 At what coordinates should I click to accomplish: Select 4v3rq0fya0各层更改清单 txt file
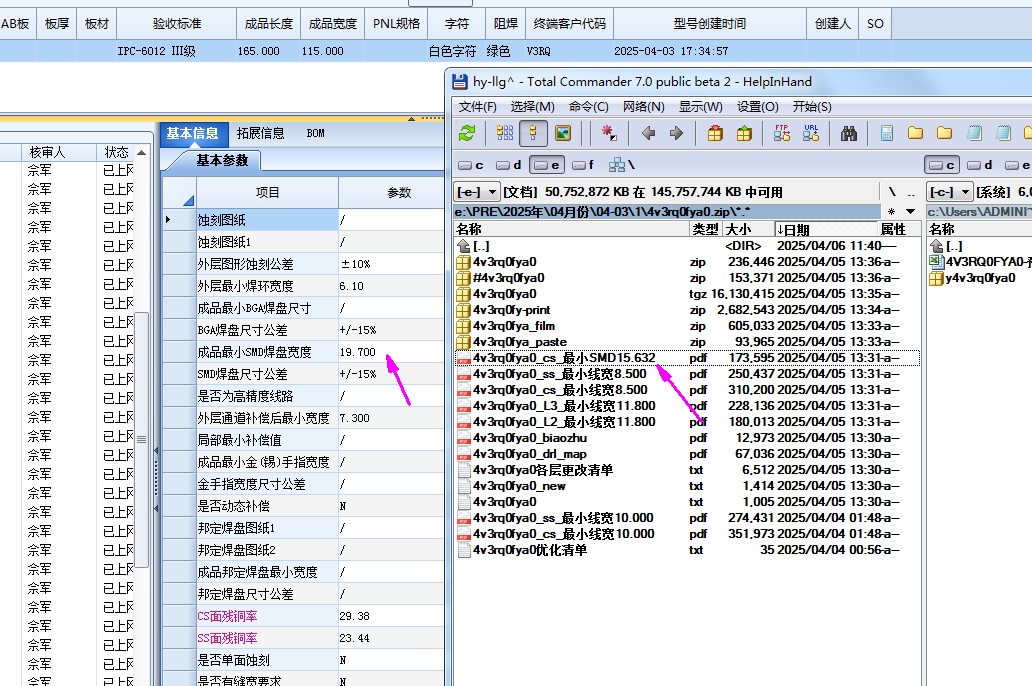(686, 470)
